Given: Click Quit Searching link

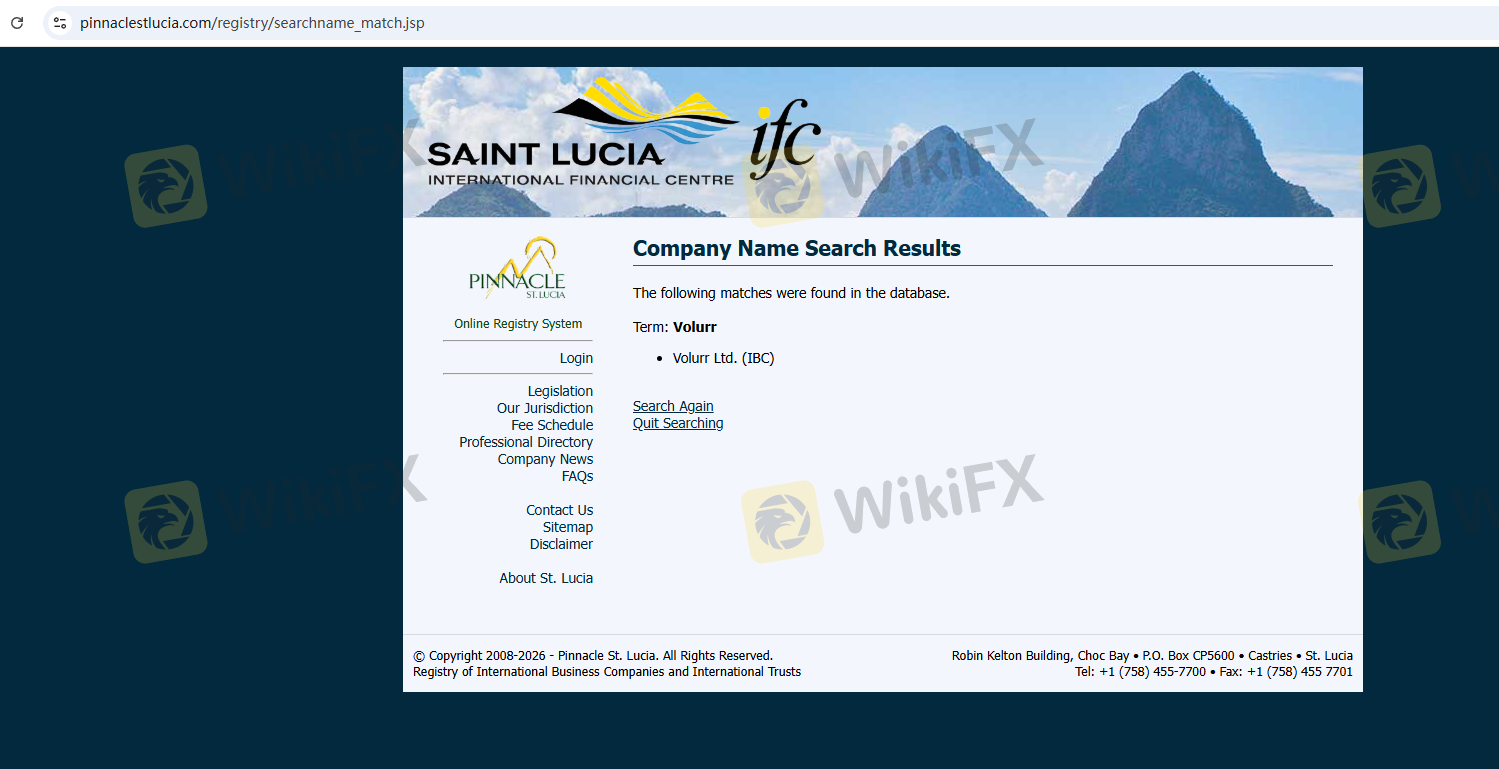Looking at the screenshot, I should coord(678,423).
